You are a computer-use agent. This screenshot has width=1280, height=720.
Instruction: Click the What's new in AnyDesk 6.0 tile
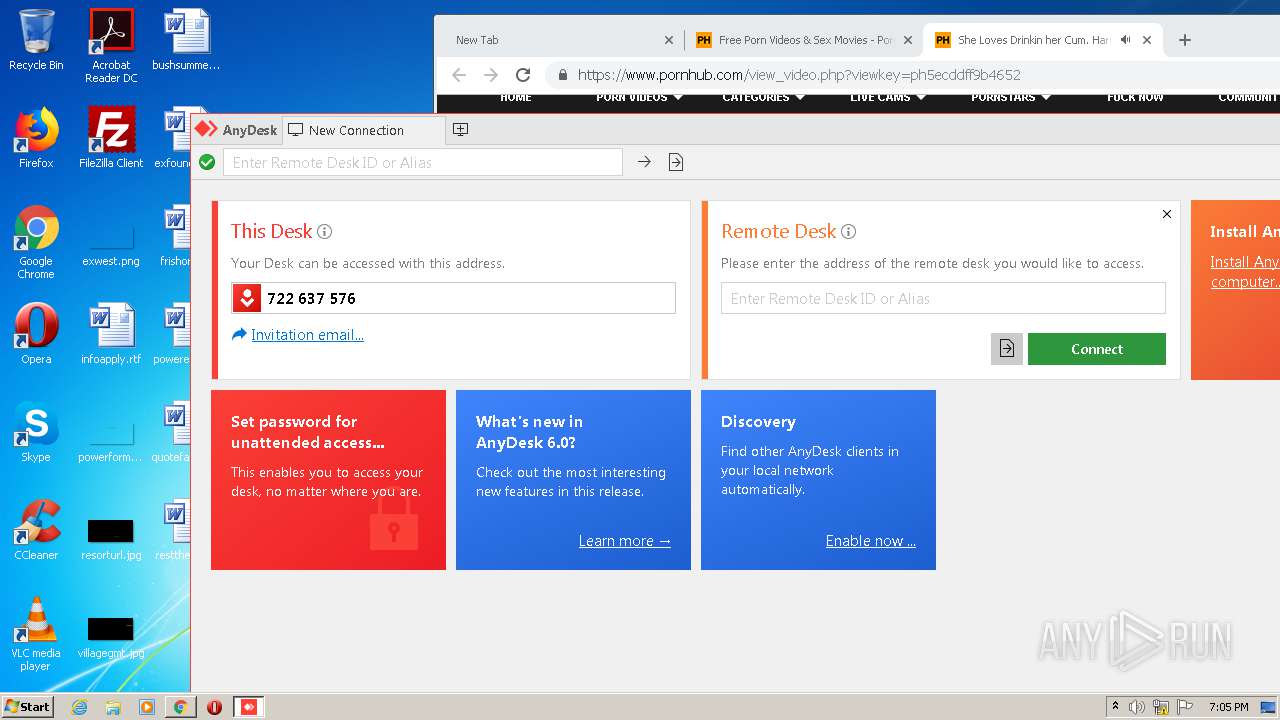(x=573, y=480)
